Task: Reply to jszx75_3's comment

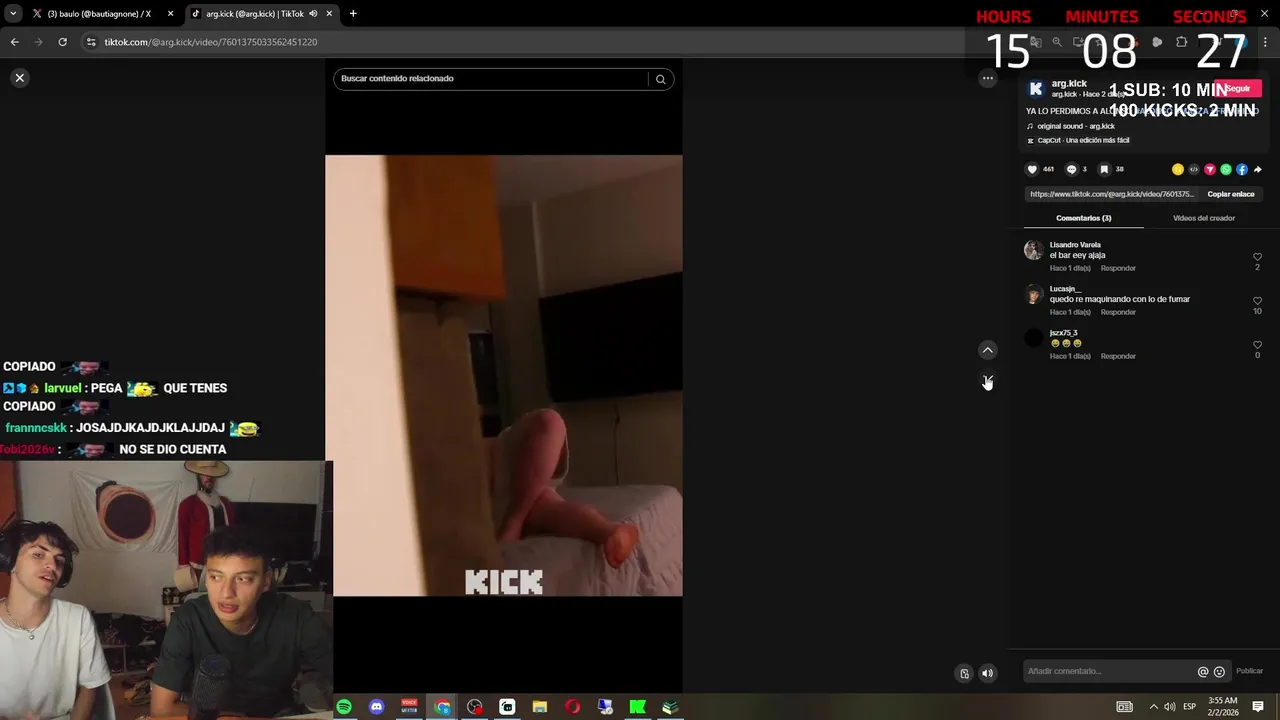Action: [x=1118, y=356]
